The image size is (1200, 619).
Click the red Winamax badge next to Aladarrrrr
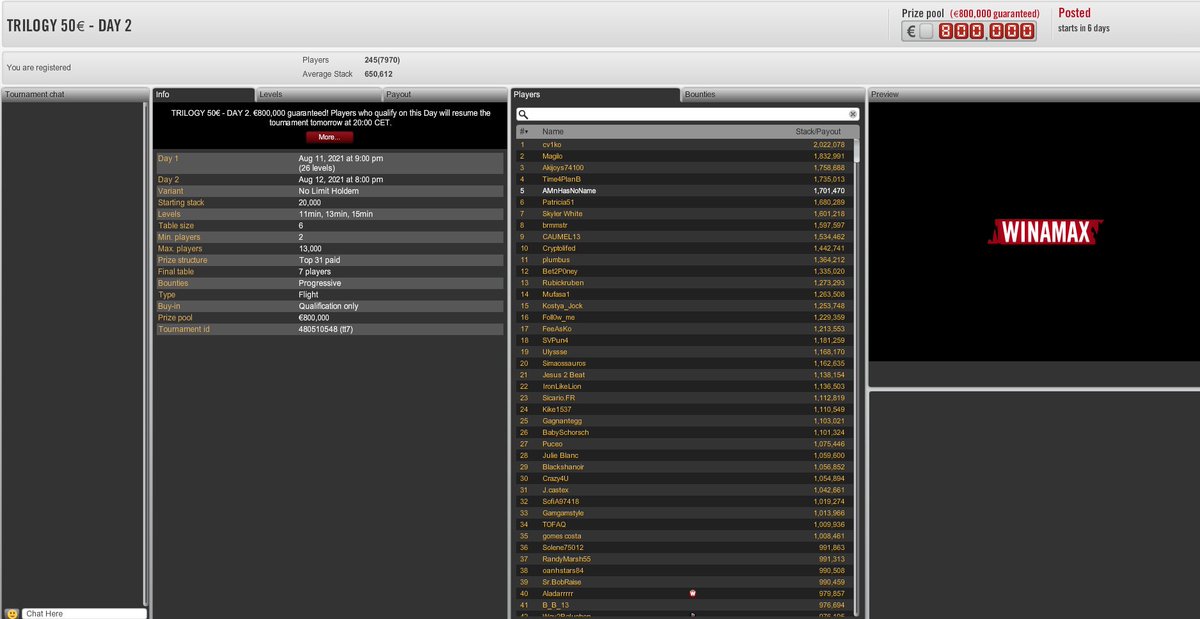(692, 593)
